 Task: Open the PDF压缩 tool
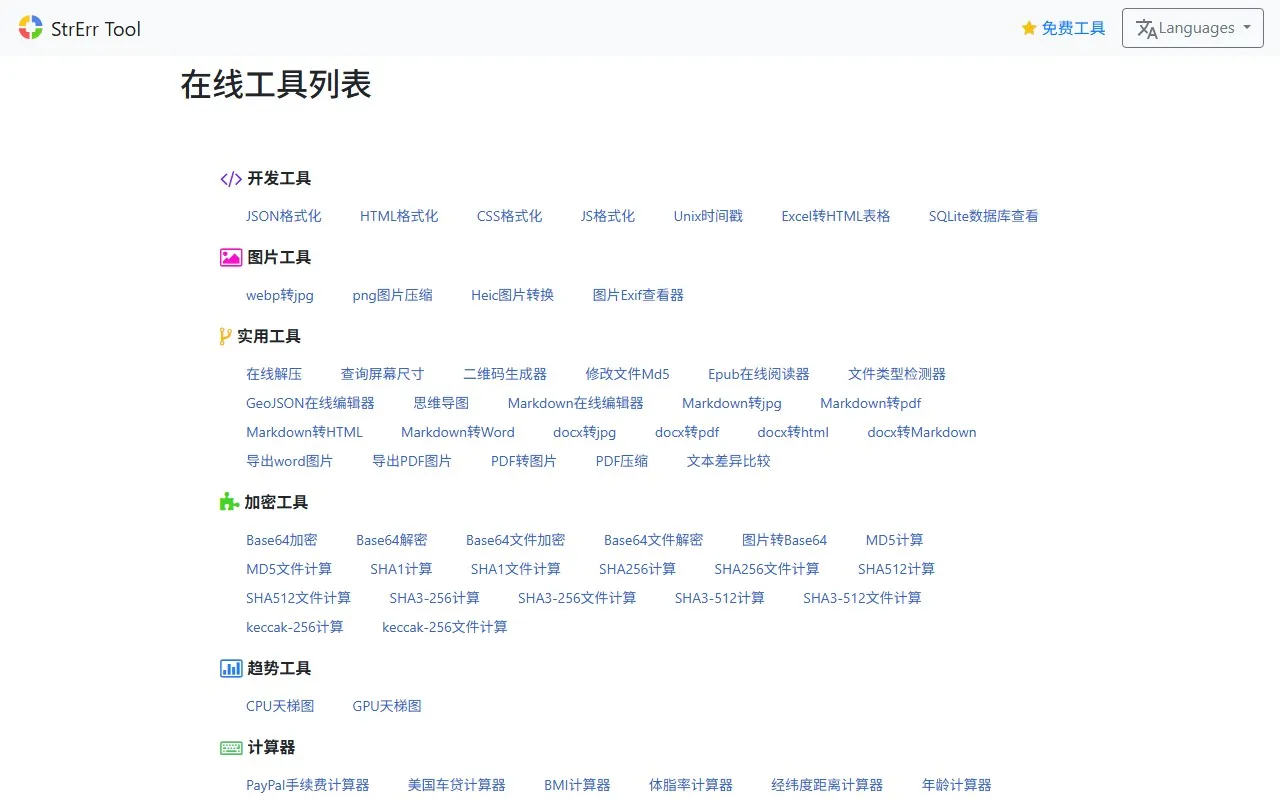pyautogui.click(x=622, y=461)
